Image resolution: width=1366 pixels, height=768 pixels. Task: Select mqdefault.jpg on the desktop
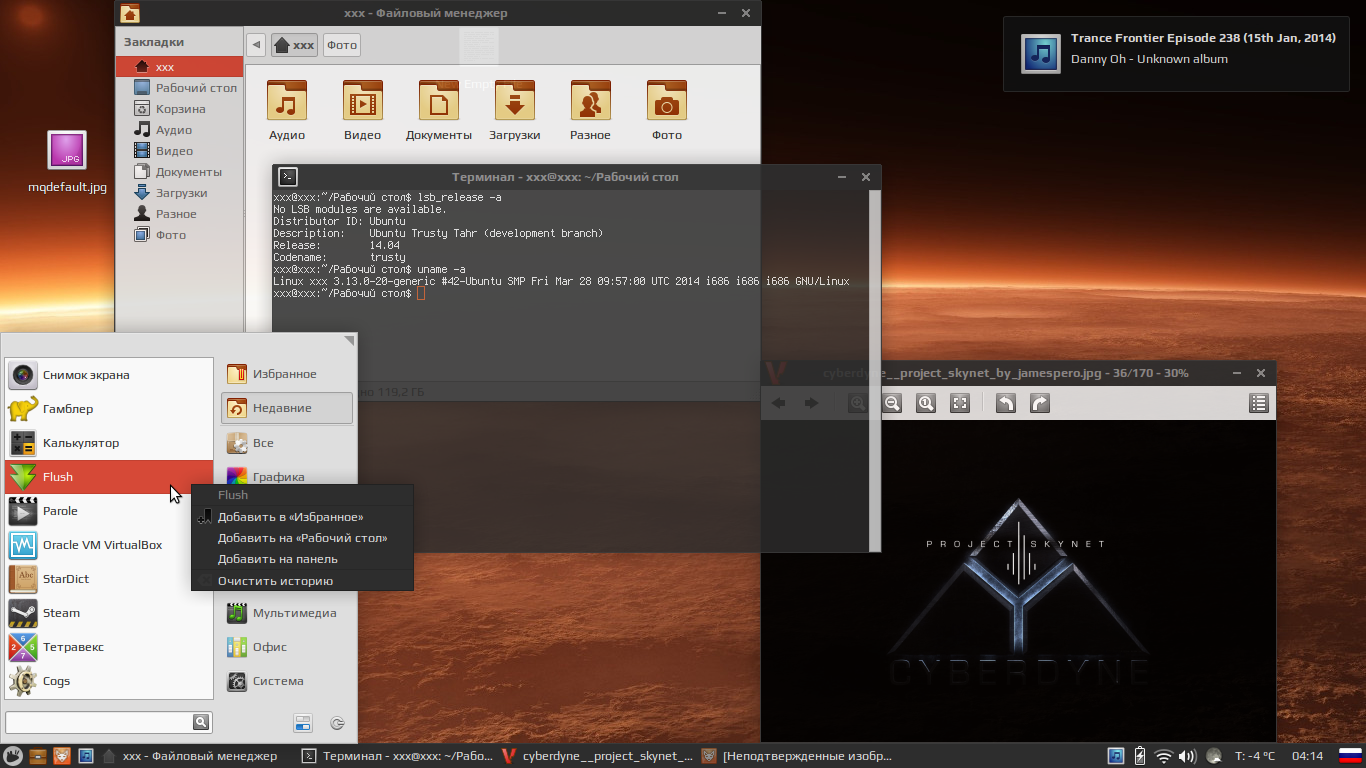[67, 160]
